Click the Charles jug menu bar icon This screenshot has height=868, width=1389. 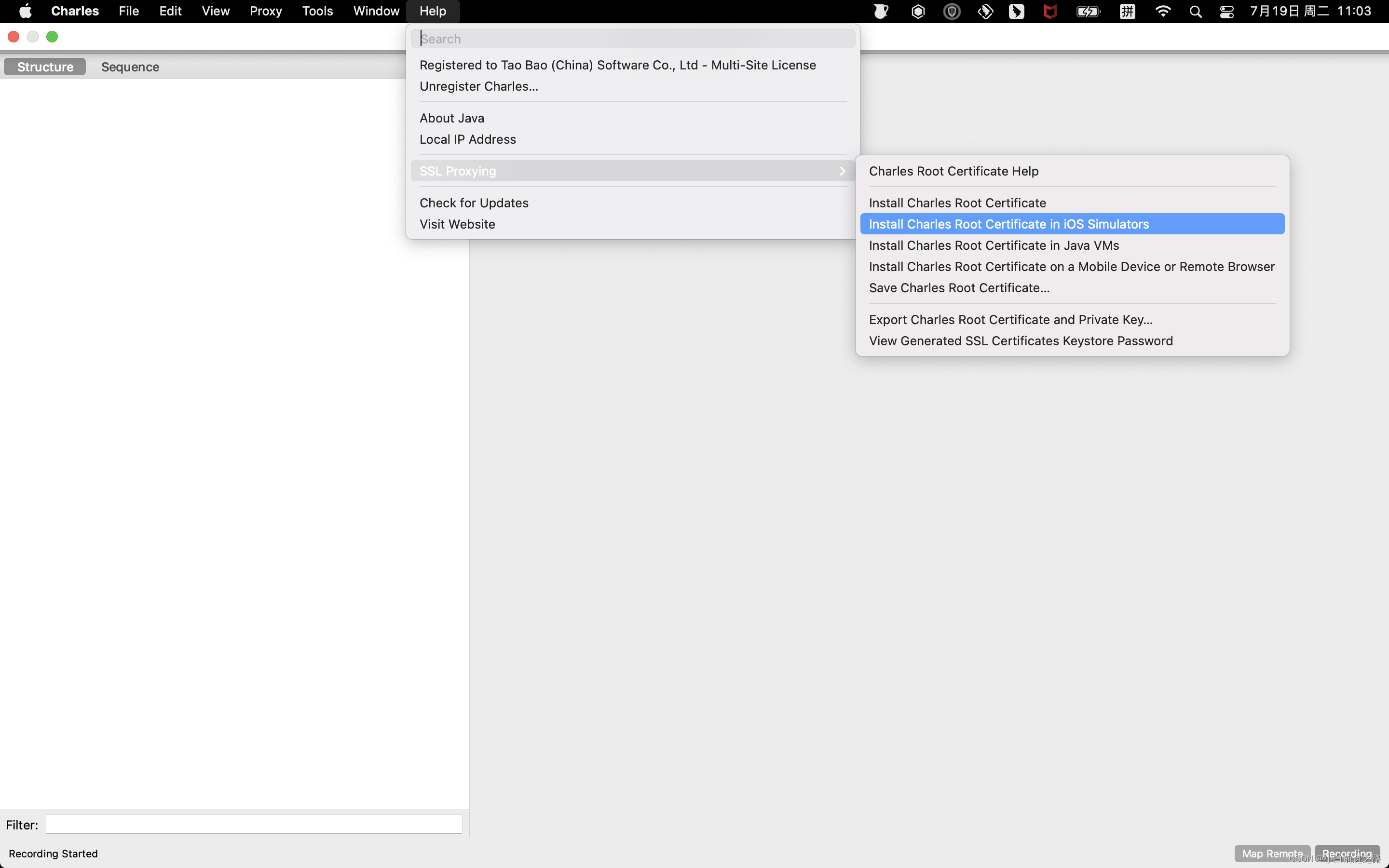(881, 12)
